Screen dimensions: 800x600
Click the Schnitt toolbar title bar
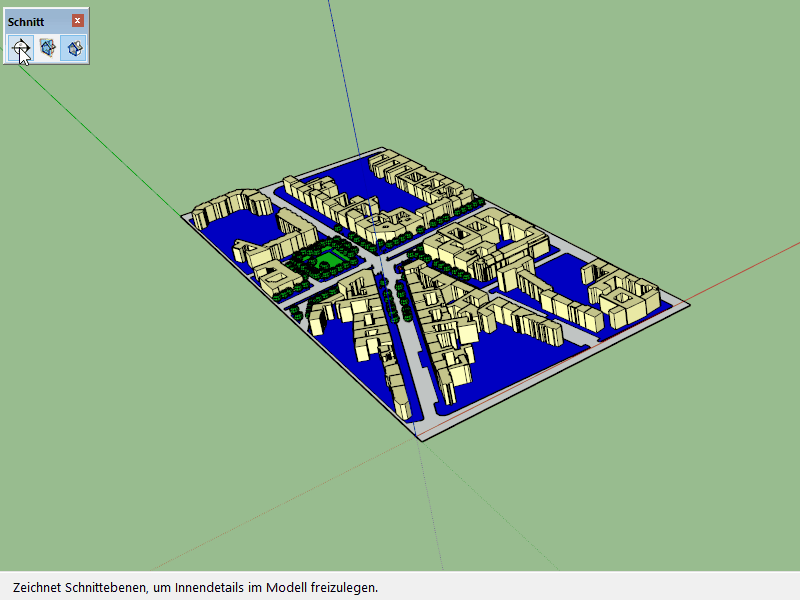pyautogui.click(x=36, y=21)
